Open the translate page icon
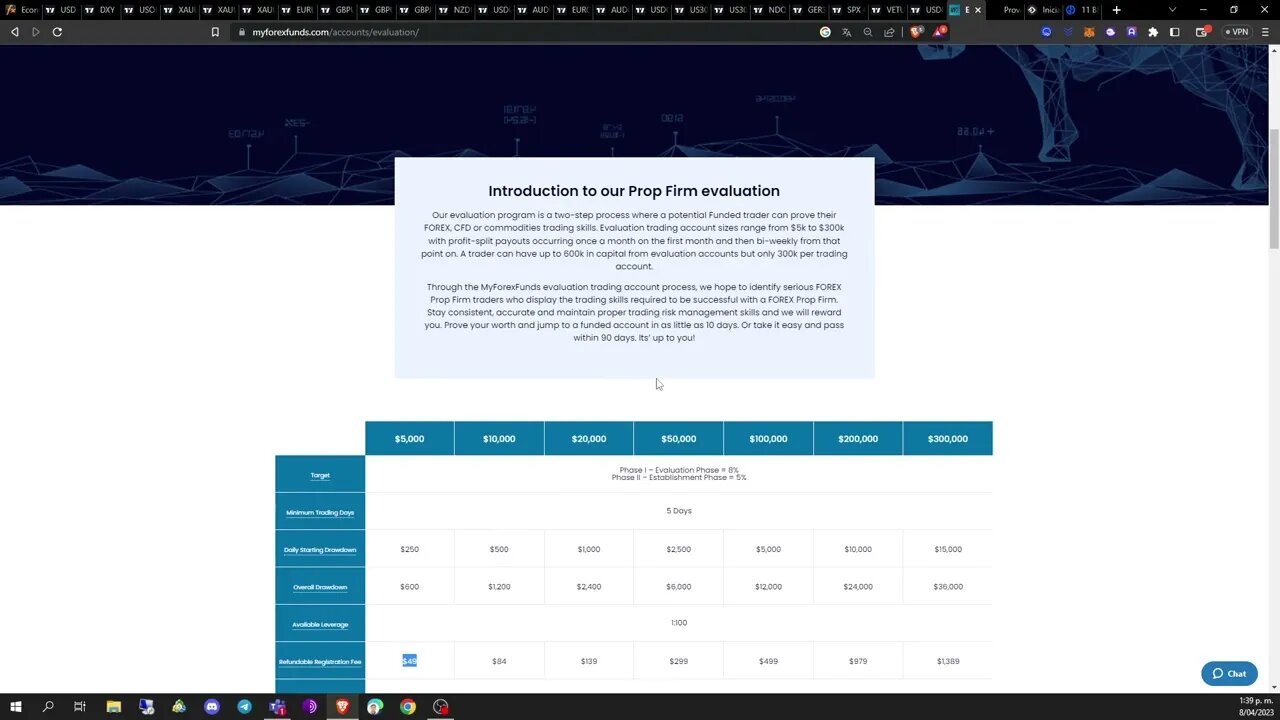This screenshot has height=720, width=1280. pos(846,32)
